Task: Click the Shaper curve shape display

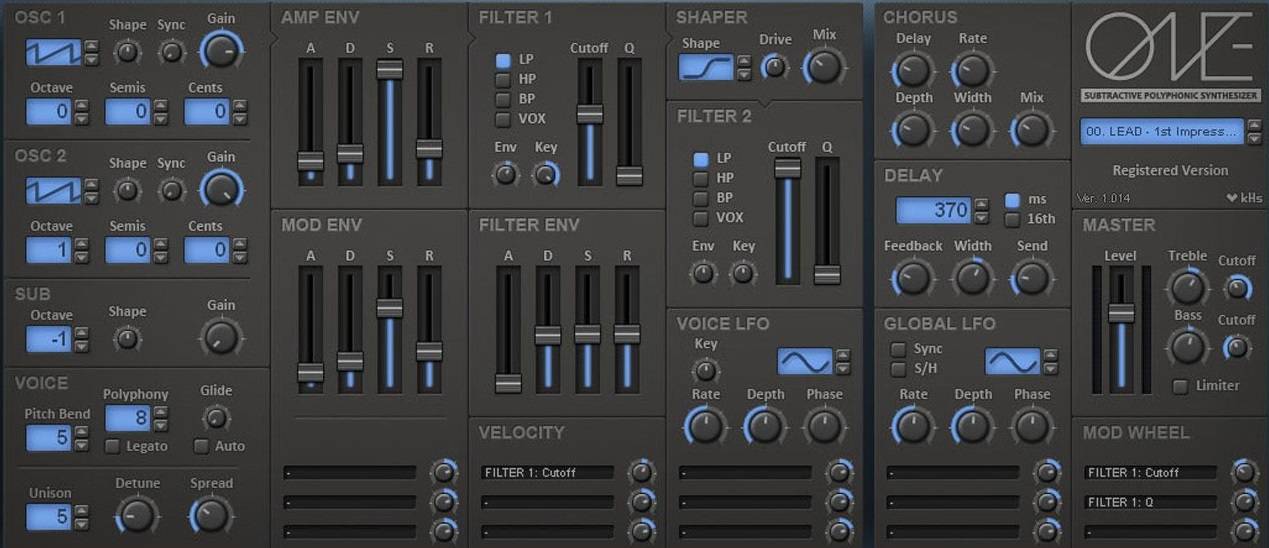Action: click(706, 67)
